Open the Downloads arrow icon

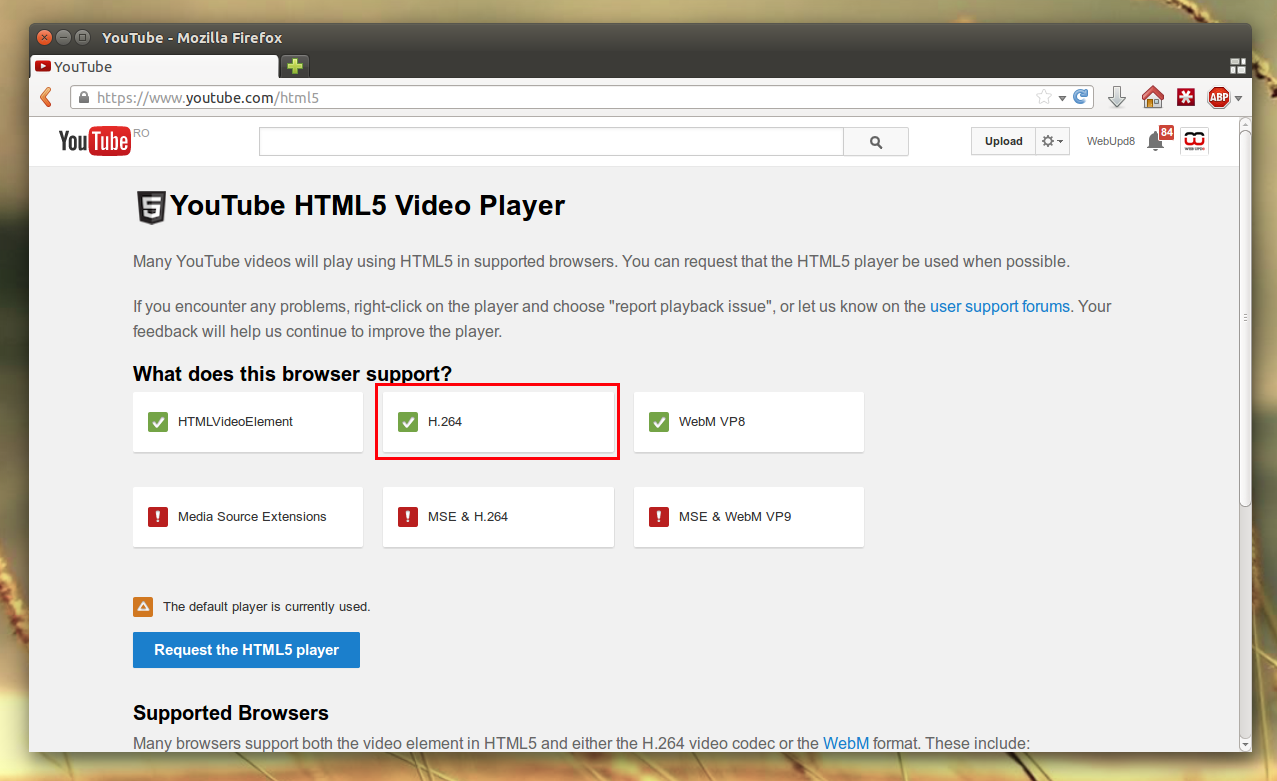1118,97
